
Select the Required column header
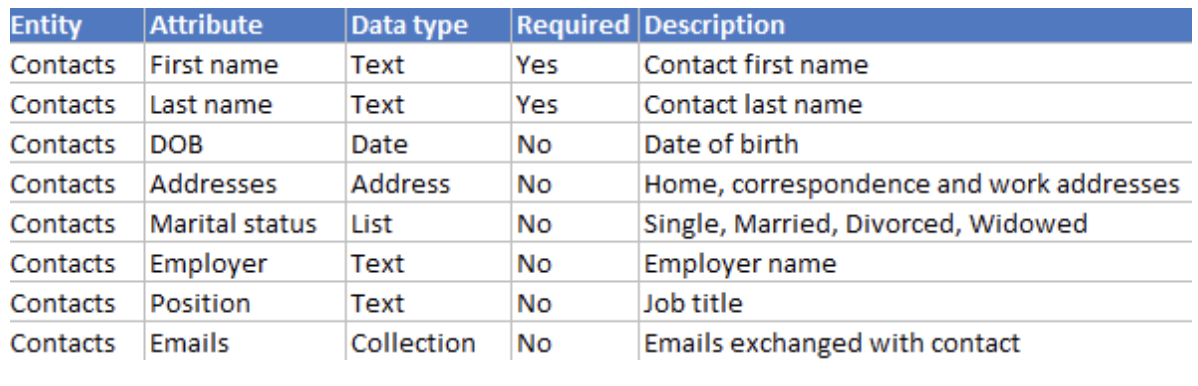point(575,26)
